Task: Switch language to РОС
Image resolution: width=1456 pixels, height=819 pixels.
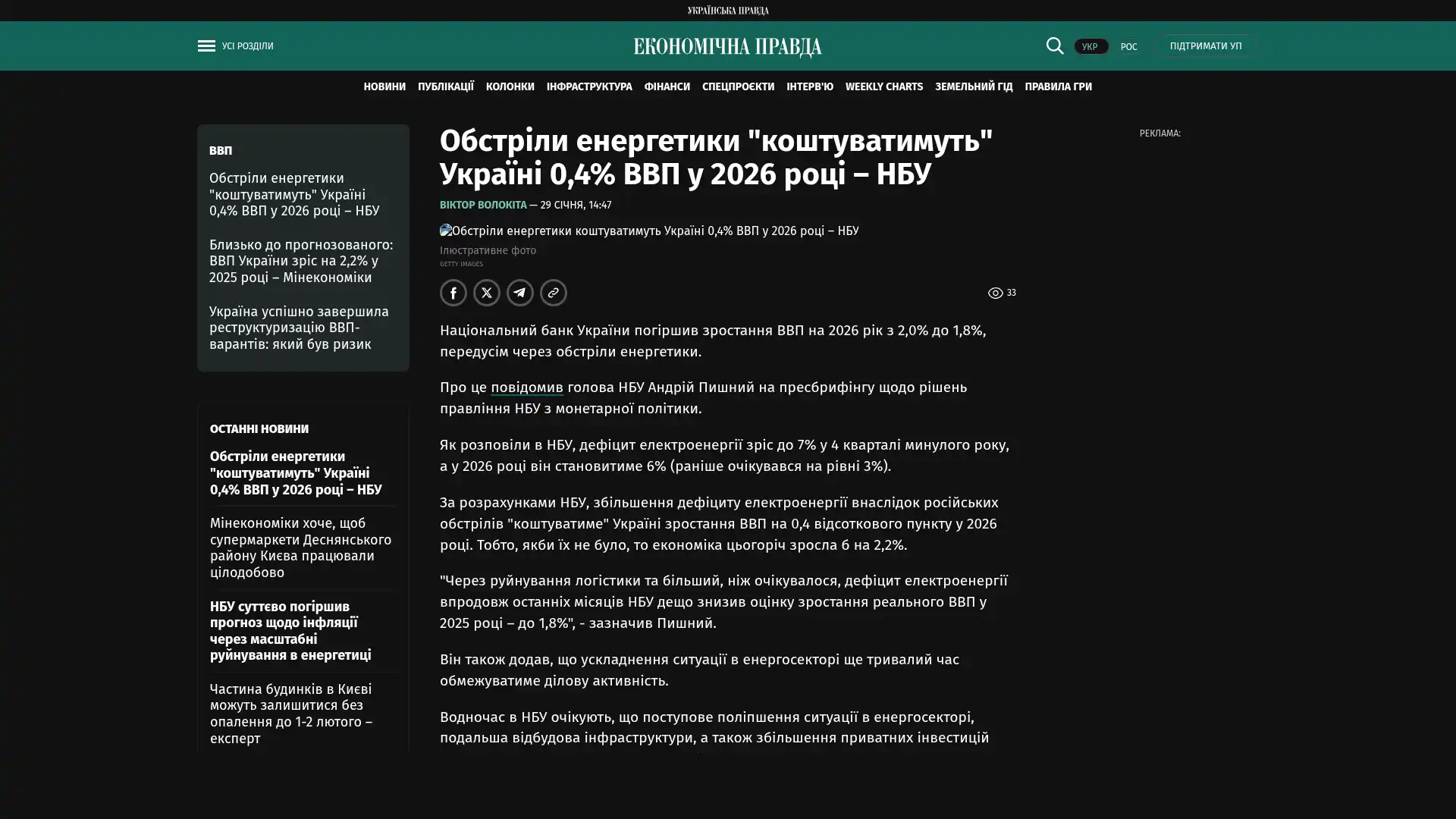Action: (x=1128, y=47)
